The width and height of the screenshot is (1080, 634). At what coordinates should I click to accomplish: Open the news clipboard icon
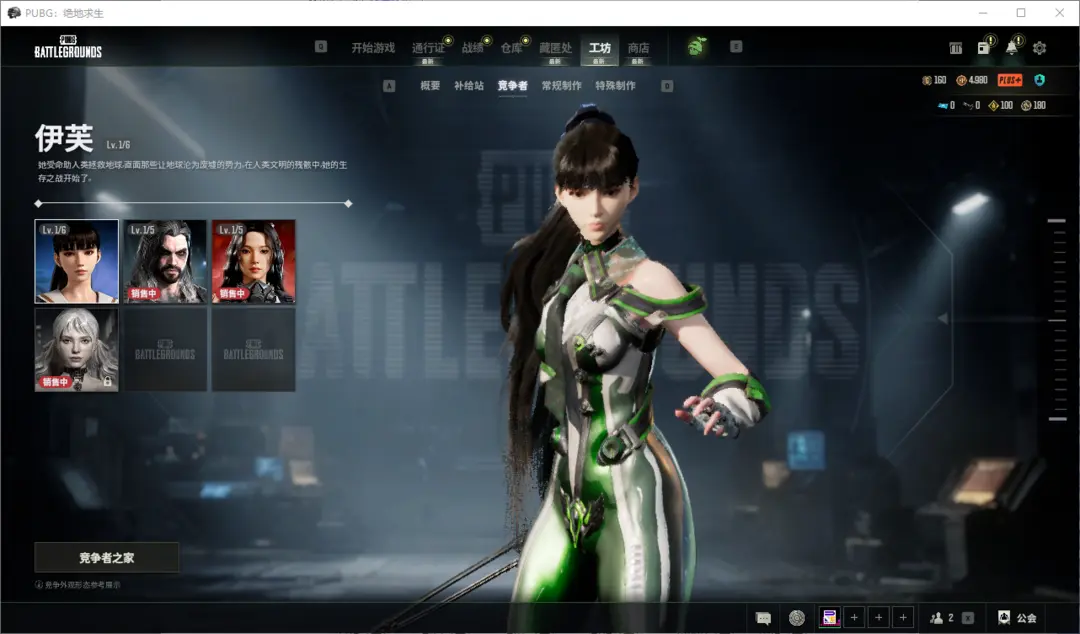point(984,47)
